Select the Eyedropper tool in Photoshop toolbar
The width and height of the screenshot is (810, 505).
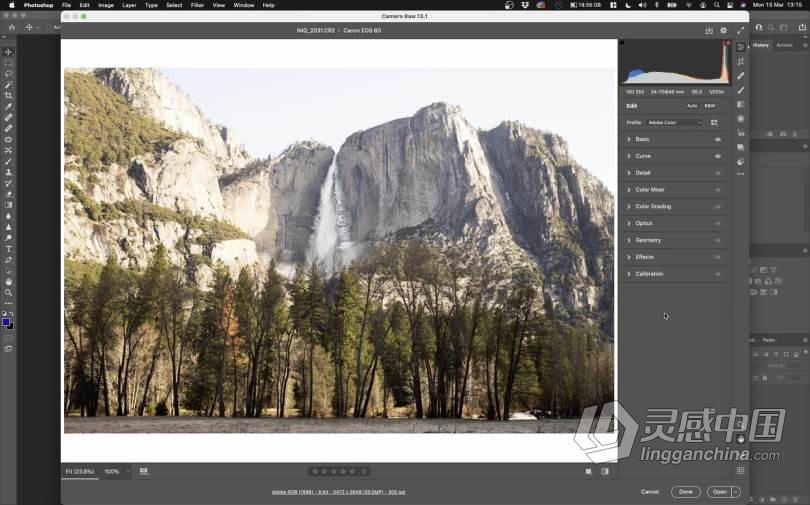tap(8, 106)
